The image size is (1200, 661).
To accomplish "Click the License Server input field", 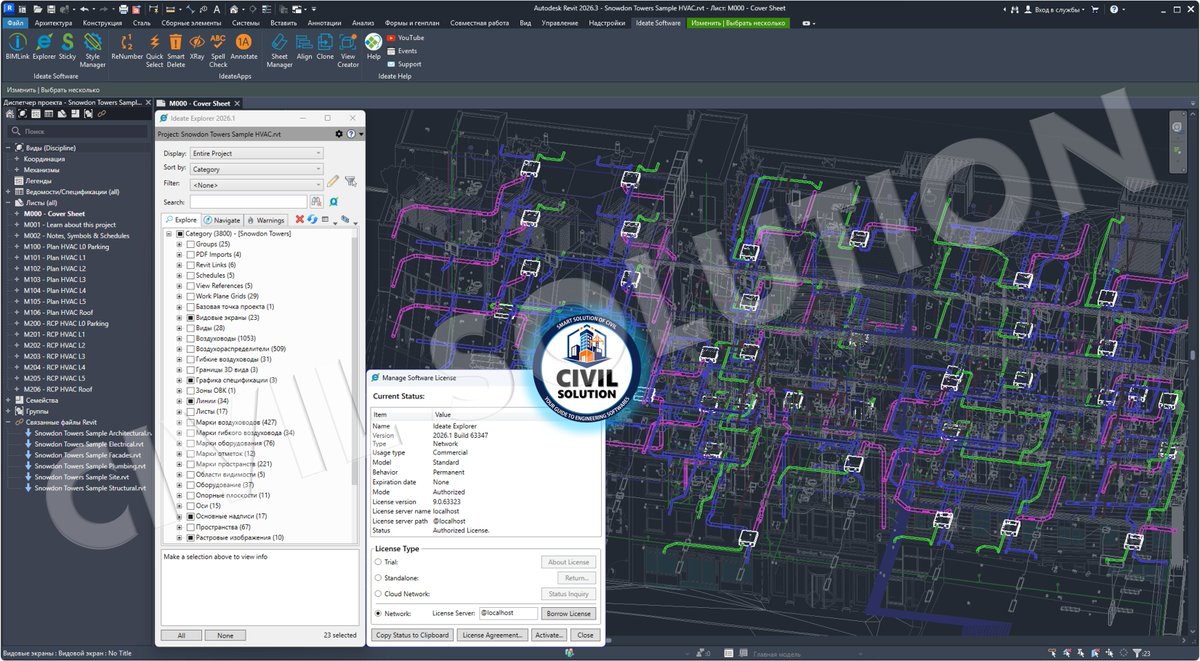I will pos(508,613).
